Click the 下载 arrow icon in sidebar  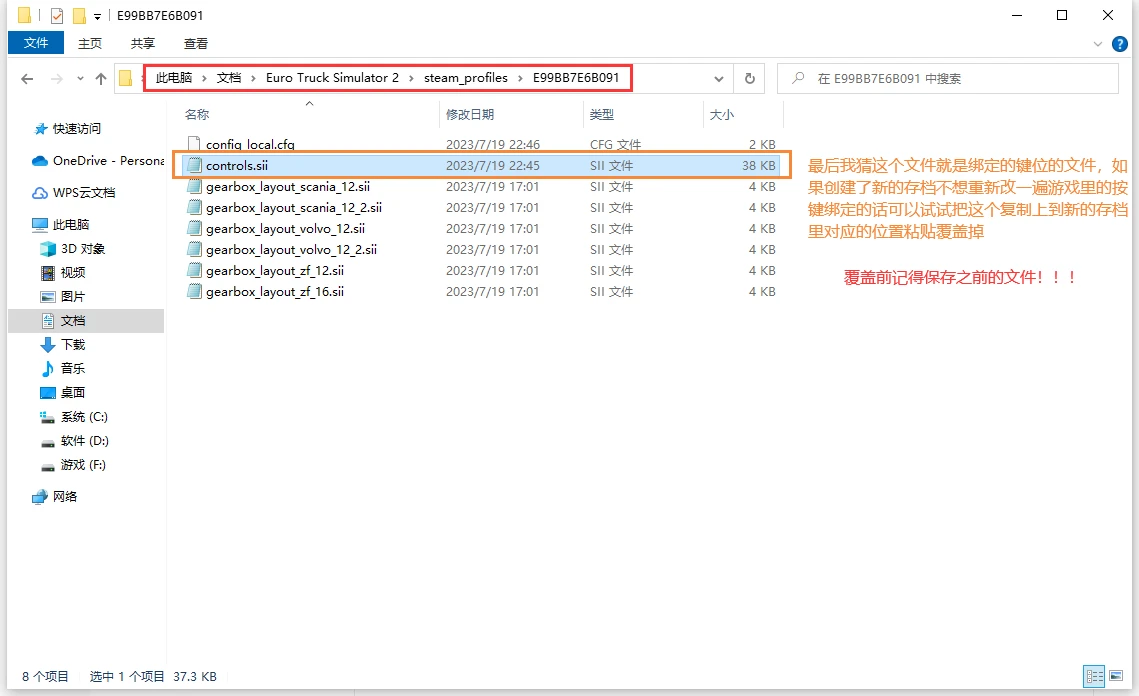pos(47,344)
